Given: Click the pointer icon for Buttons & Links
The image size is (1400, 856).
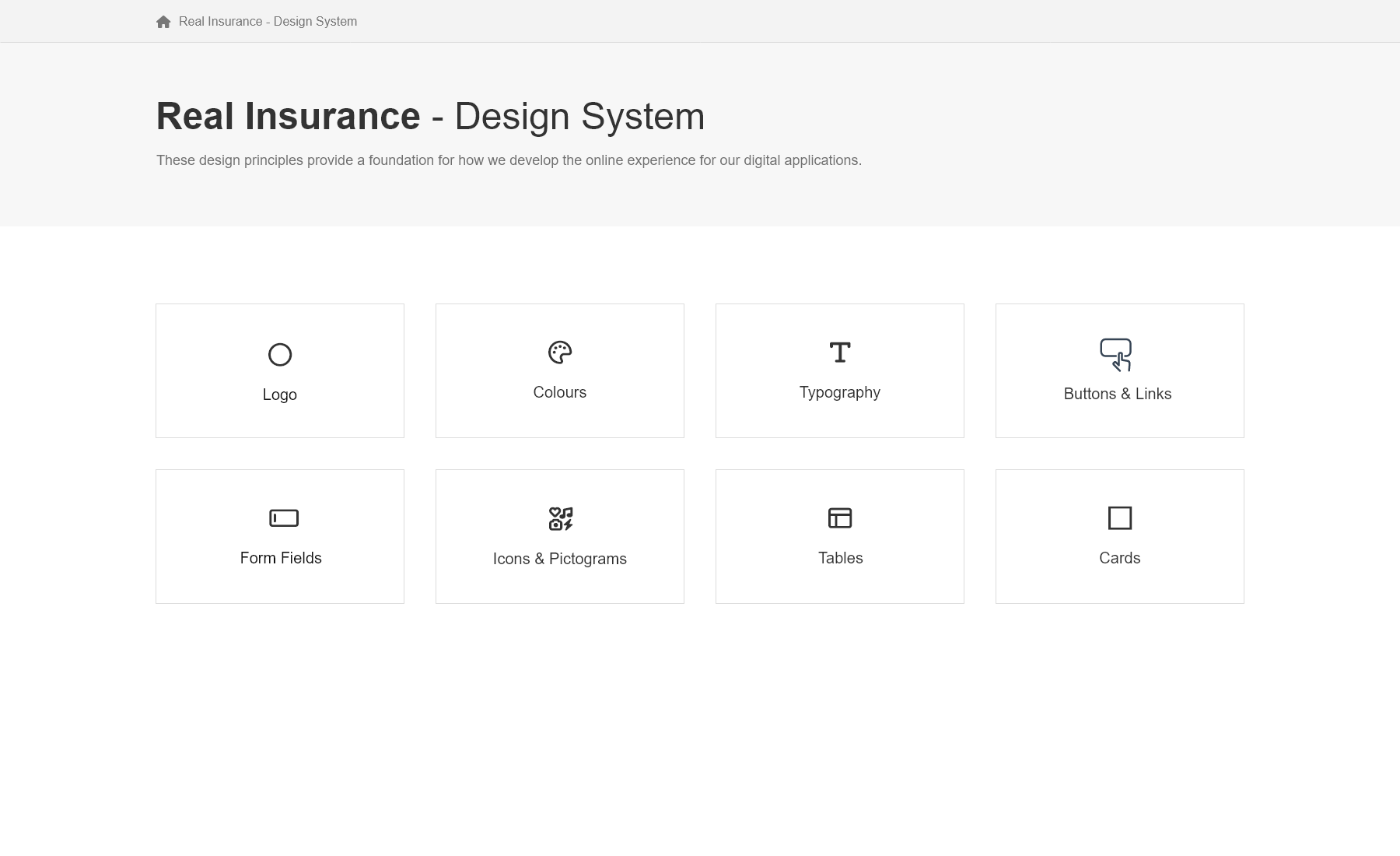Looking at the screenshot, I should coord(1116,355).
